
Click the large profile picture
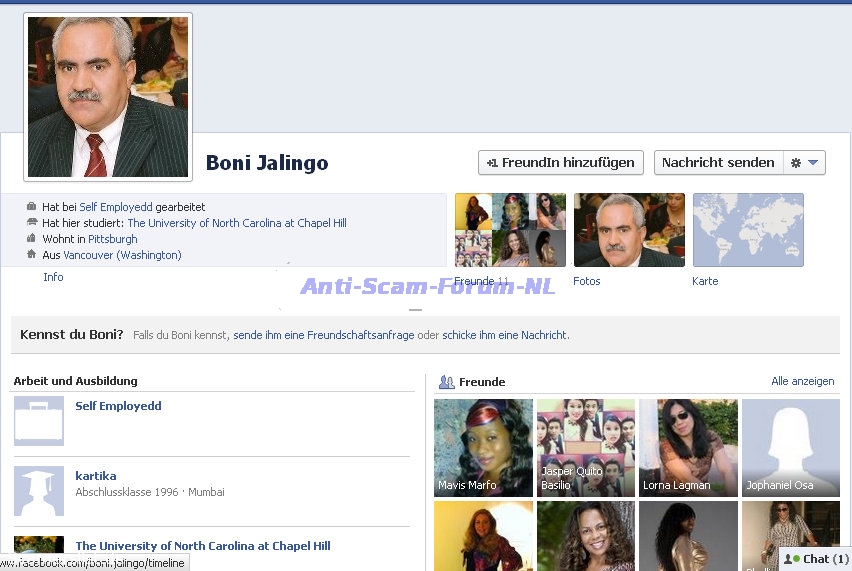(x=108, y=96)
